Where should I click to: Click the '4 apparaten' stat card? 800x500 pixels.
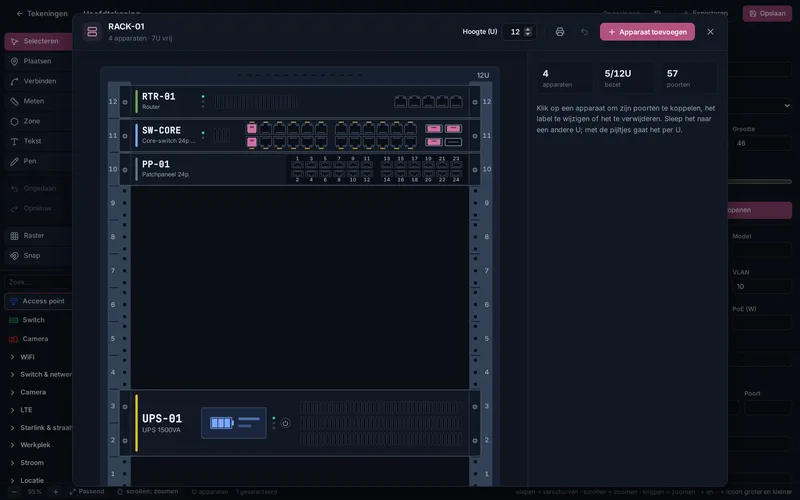(x=565, y=78)
